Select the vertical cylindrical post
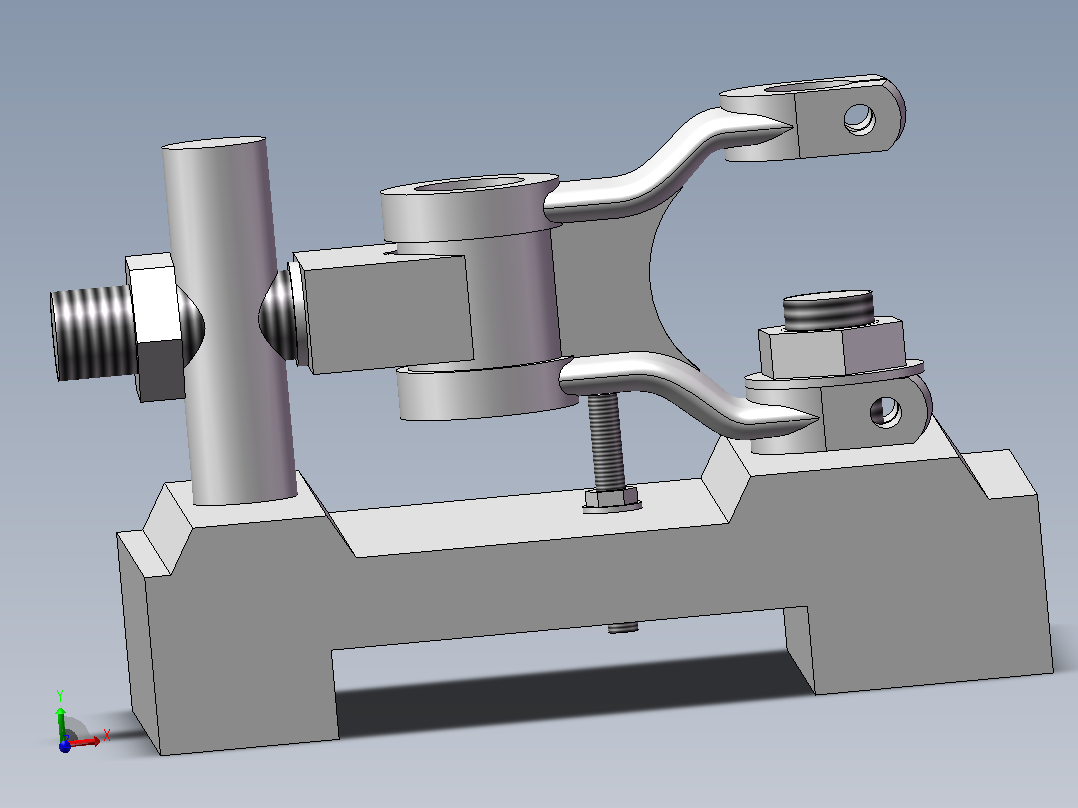Image resolution: width=1078 pixels, height=808 pixels. (230, 320)
